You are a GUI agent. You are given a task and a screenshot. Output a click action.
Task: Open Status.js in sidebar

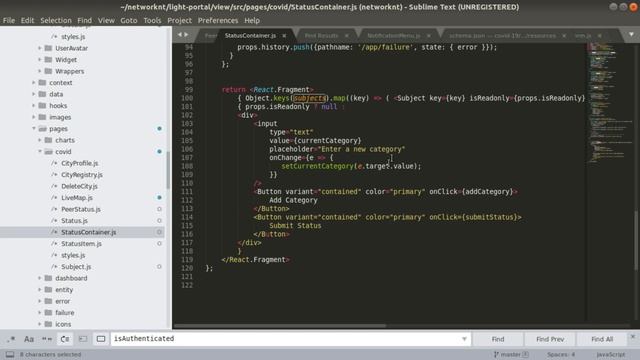[x=74, y=220]
